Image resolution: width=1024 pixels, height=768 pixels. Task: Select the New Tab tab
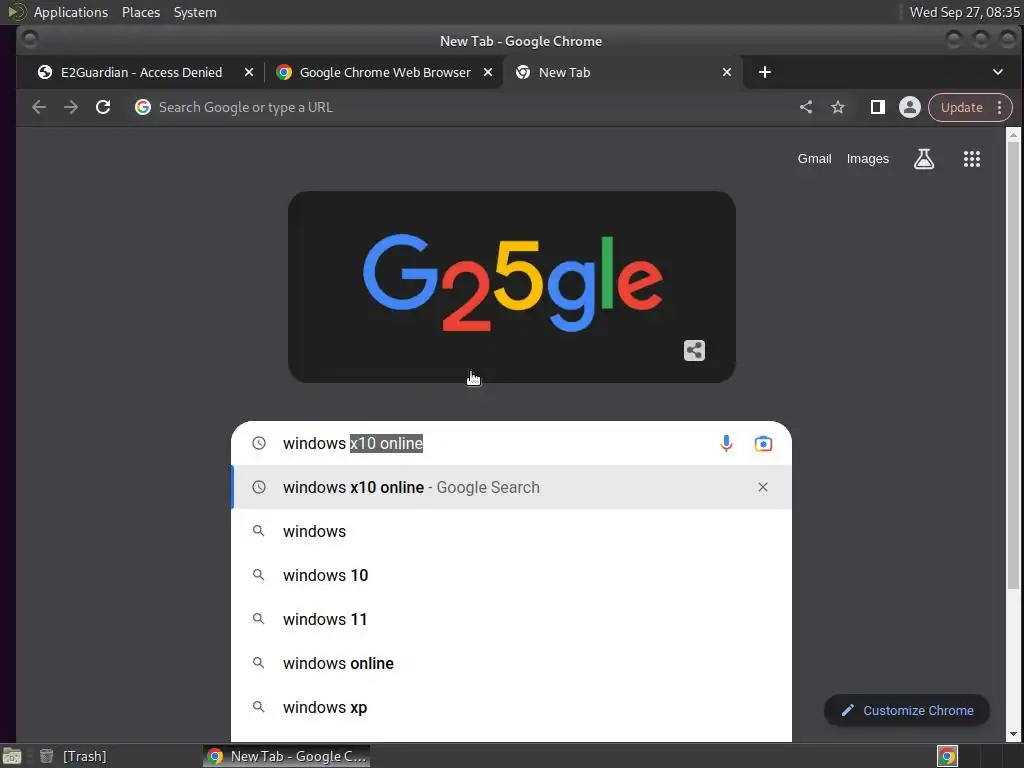623,72
